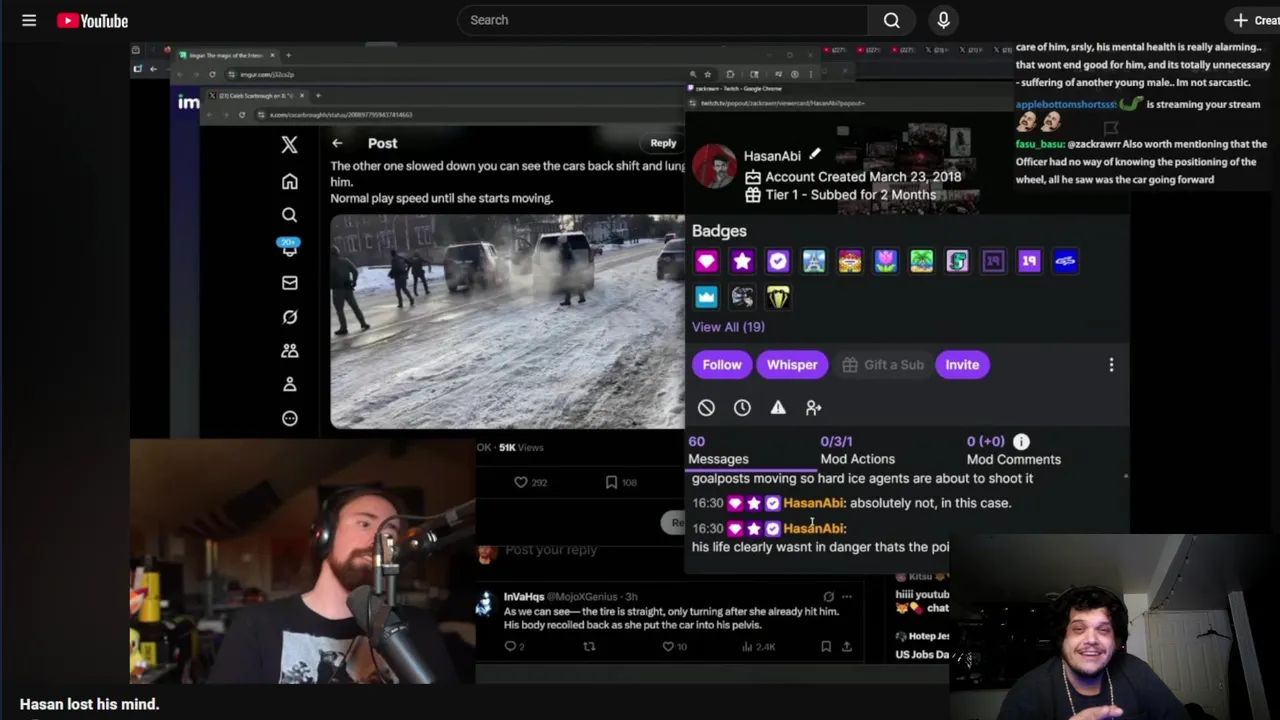Open View All (19) badges link
This screenshot has width=1280, height=720.
(728, 327)
